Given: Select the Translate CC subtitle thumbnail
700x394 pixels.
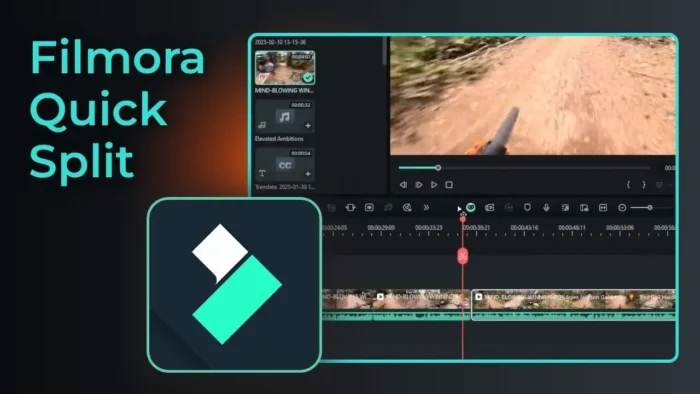Looking at the screenshot, I should pyautogui.click(x=285, y=165).
